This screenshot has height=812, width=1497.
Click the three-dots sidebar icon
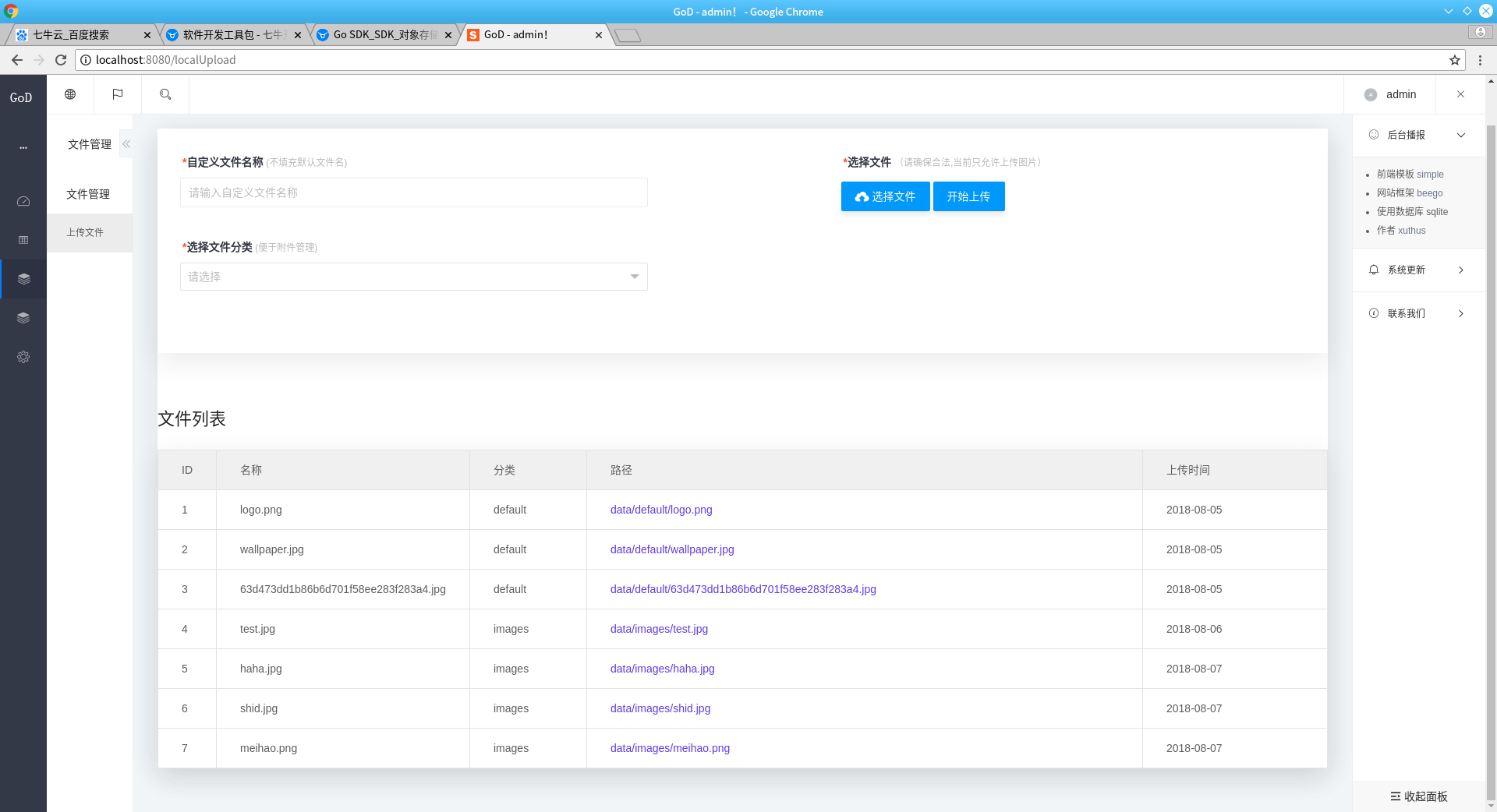tap(23, 147)
